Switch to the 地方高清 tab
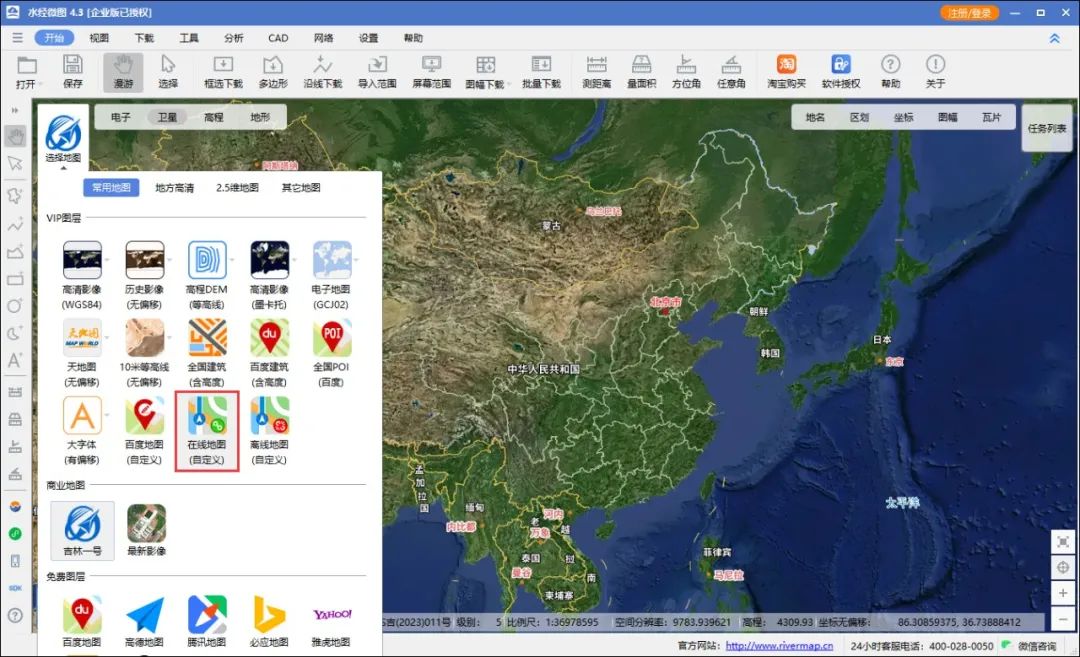Image resolution: width=1080 pixels, height=657 pixels. [x=174, y=187]
